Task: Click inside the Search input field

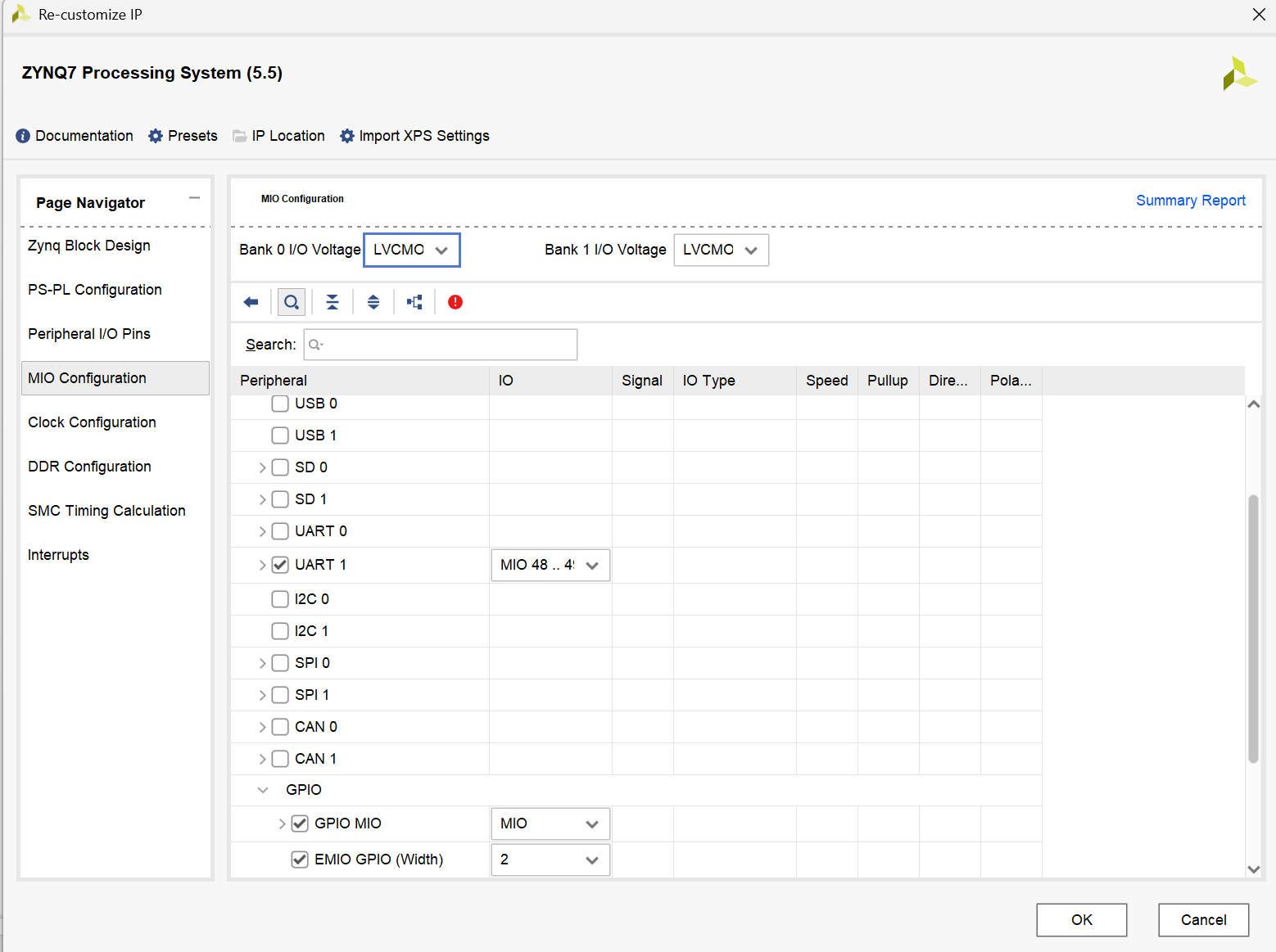Action: coord(441,345)
